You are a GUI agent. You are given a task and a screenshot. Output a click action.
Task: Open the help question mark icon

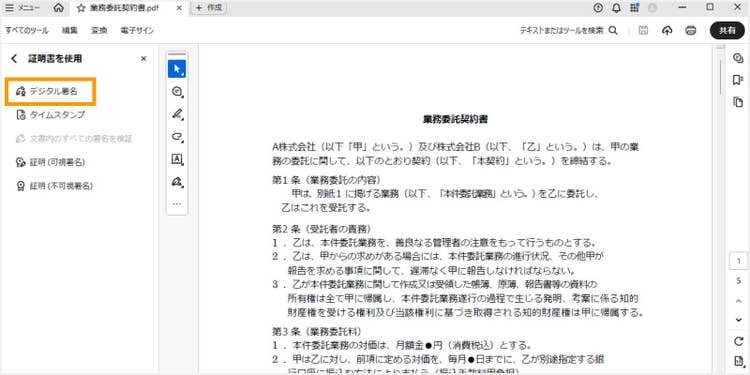(598, 8)
